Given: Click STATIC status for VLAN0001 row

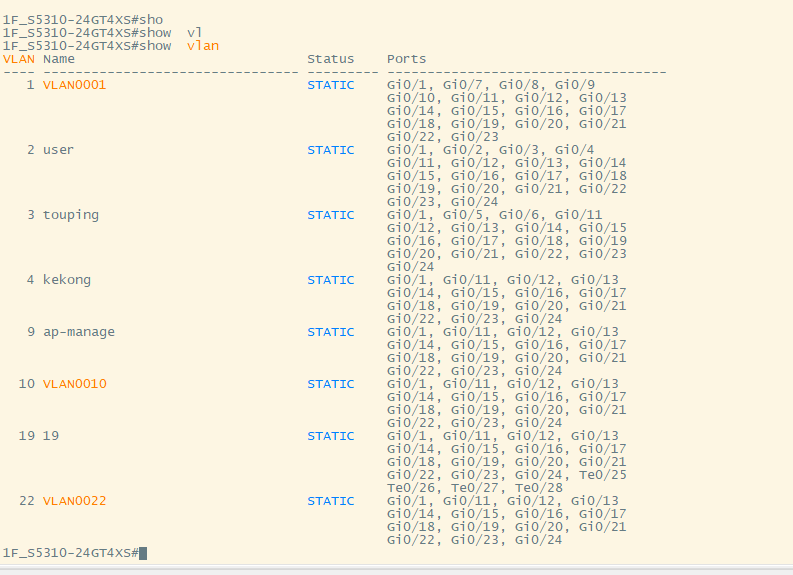Looking at the screenshot, I should tap(331, 85).
